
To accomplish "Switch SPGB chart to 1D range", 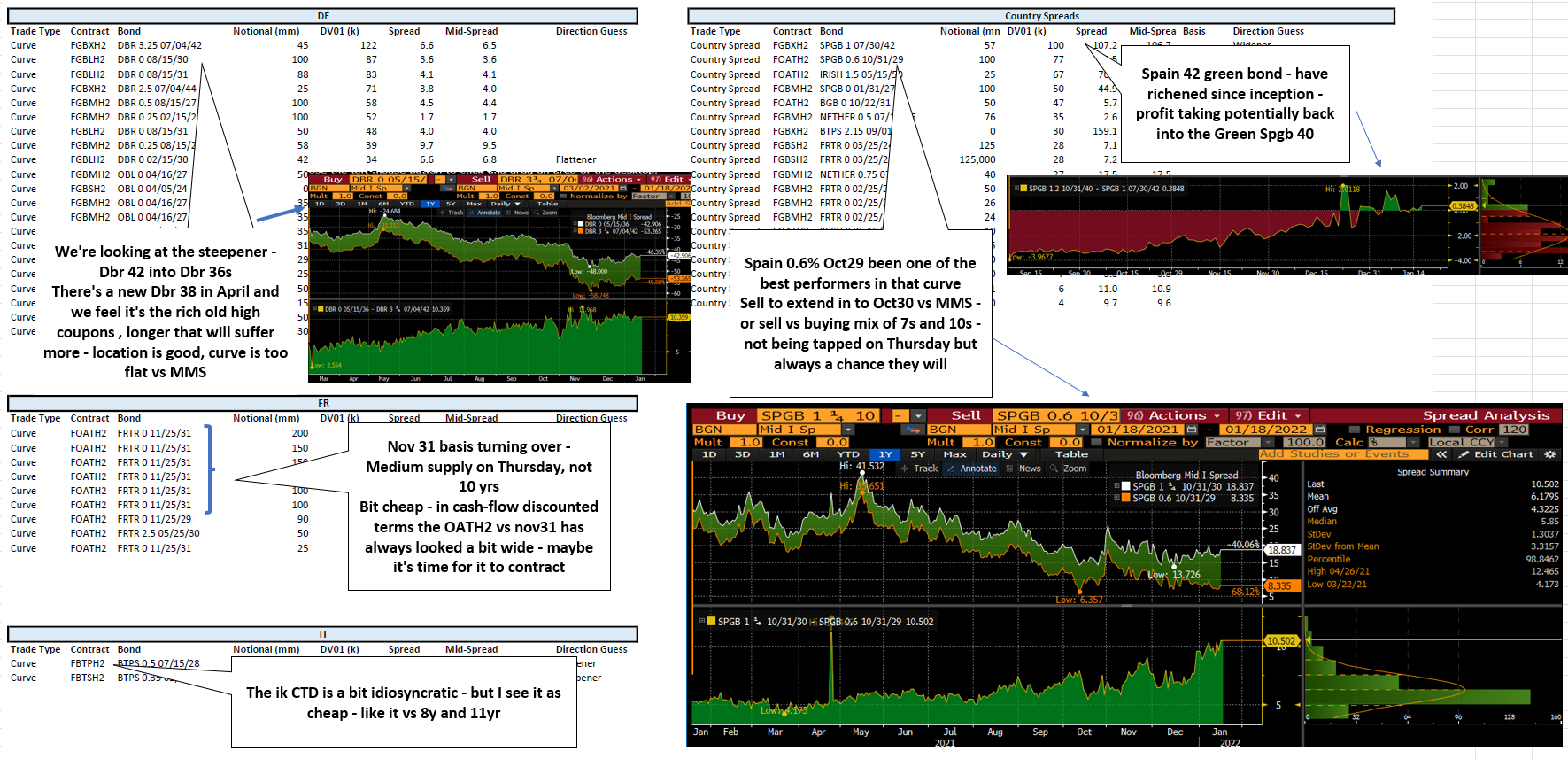I will point(709,454).
